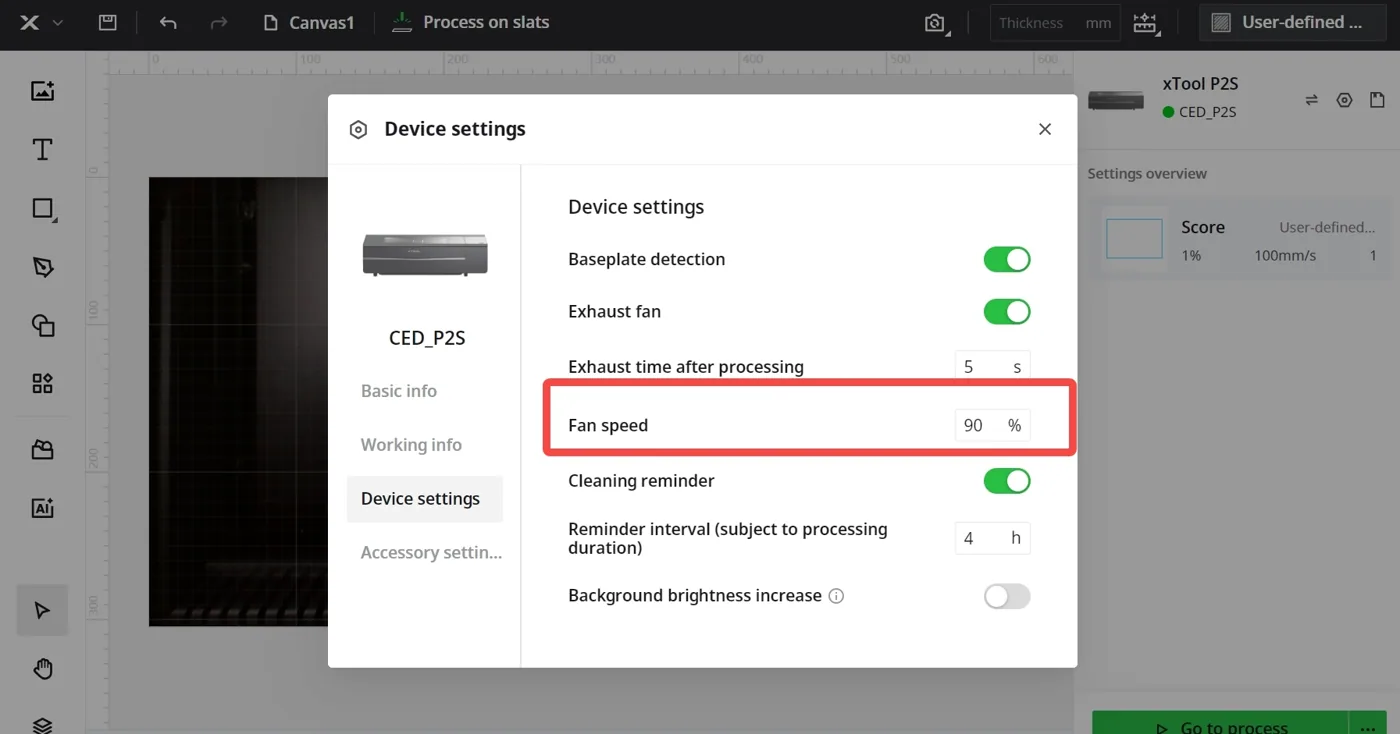Expand the xTool logo menu chevron
The image size is (1400, 734).
click(58, 22)
